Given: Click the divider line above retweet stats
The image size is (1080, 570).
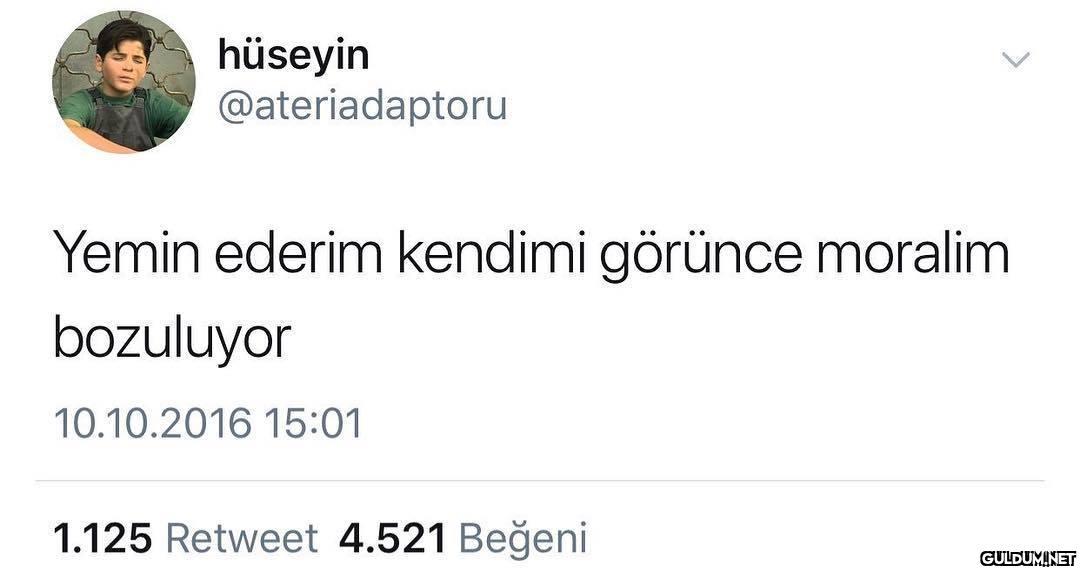Looking at the screenshot, I should pyautogui.click(x=540, y=481).
